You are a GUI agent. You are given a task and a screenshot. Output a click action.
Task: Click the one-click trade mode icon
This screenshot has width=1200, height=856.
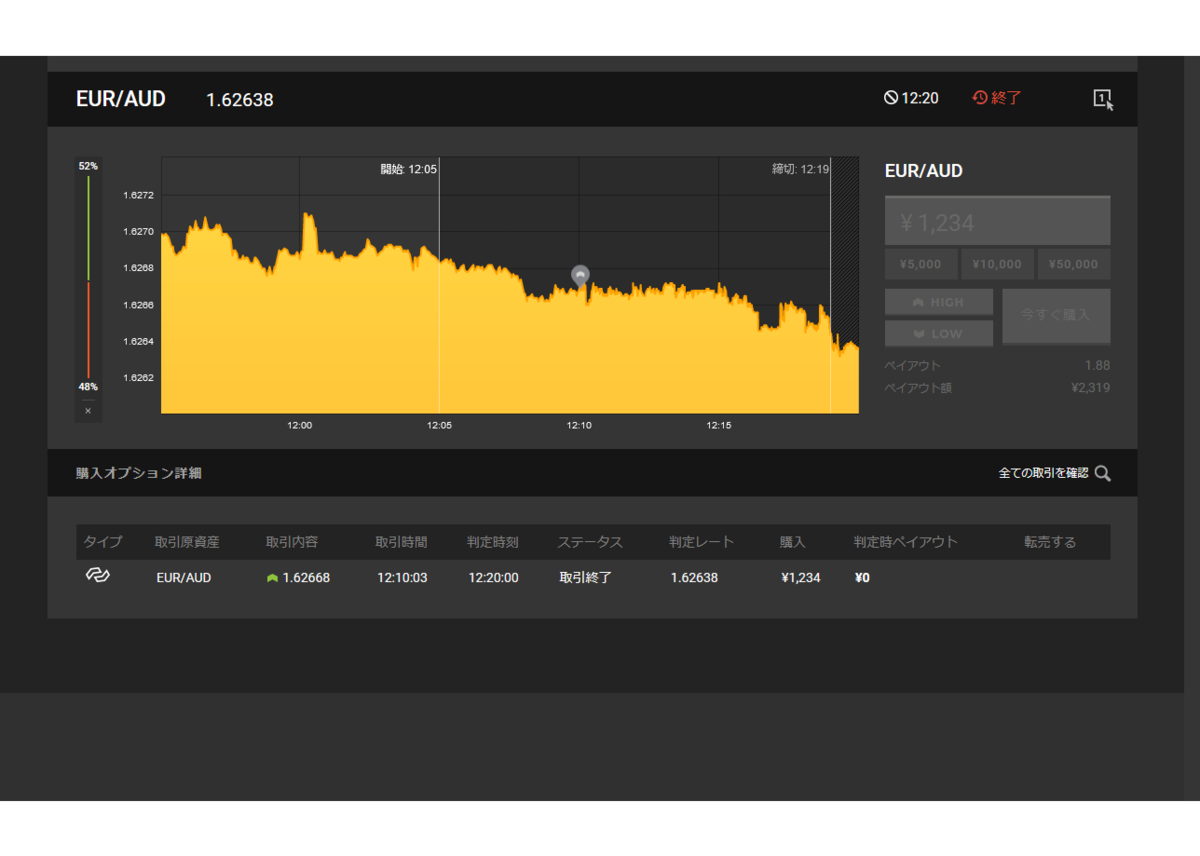click(1103, 99)
